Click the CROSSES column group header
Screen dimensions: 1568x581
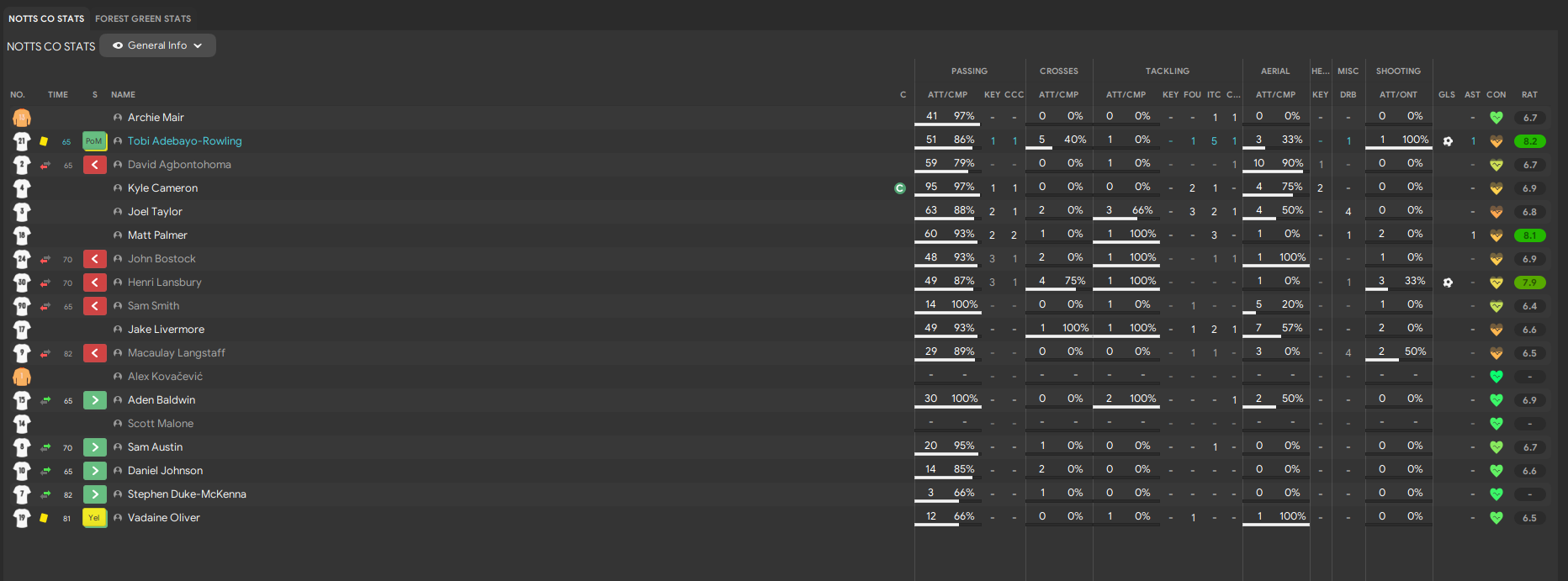[x=1059, y=71]
